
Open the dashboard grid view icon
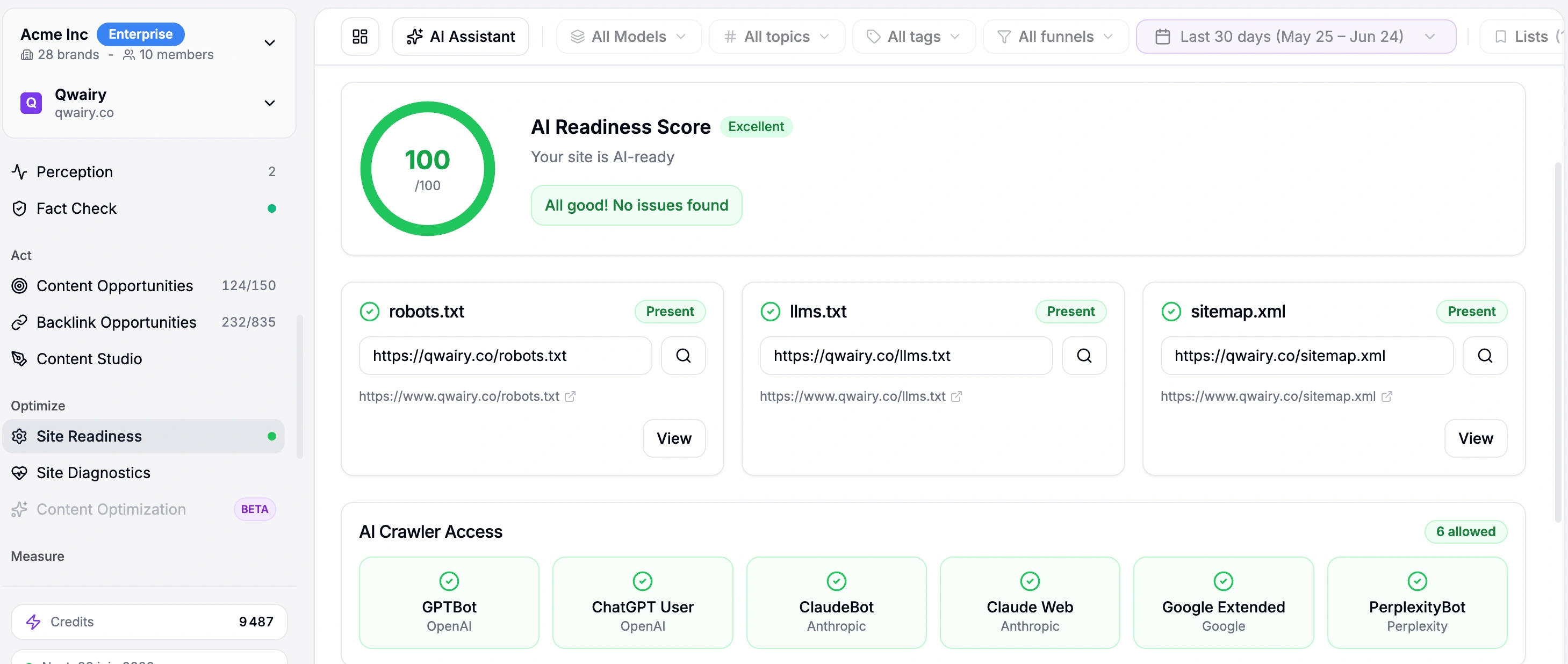tap(359, 37)
